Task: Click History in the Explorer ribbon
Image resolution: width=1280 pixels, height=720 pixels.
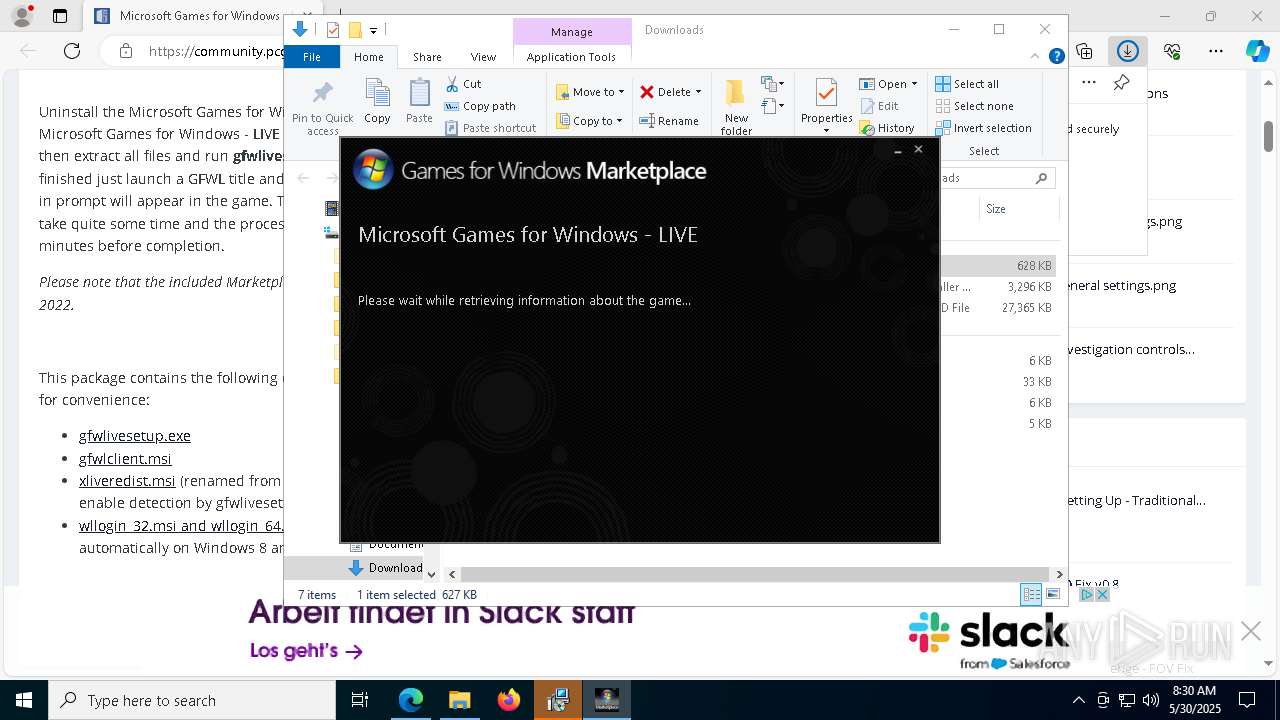Action: click(x=887, y=128)
